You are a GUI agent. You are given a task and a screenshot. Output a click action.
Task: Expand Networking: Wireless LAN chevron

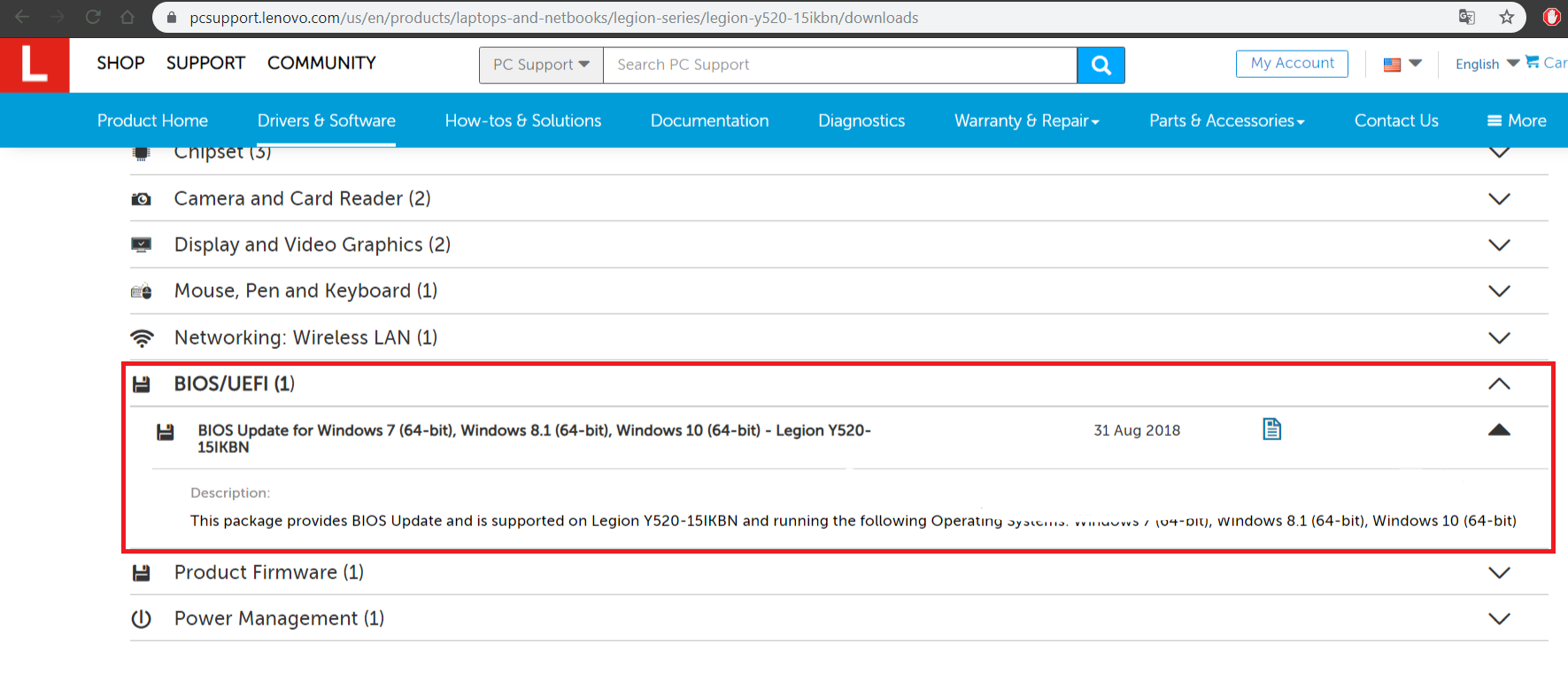click(x=1499, y=337)
